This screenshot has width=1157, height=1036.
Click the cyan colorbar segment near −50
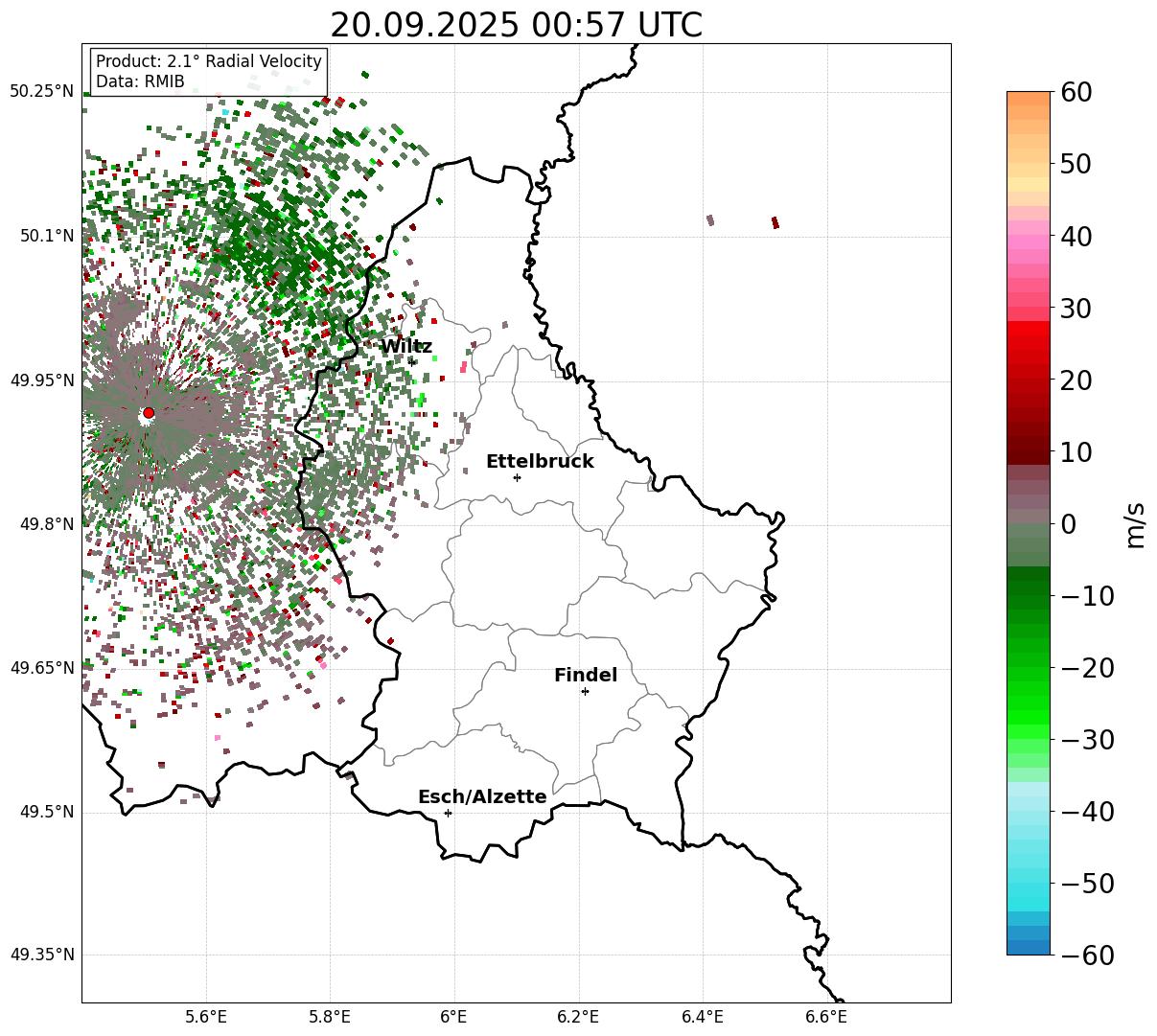[1029, 883]
